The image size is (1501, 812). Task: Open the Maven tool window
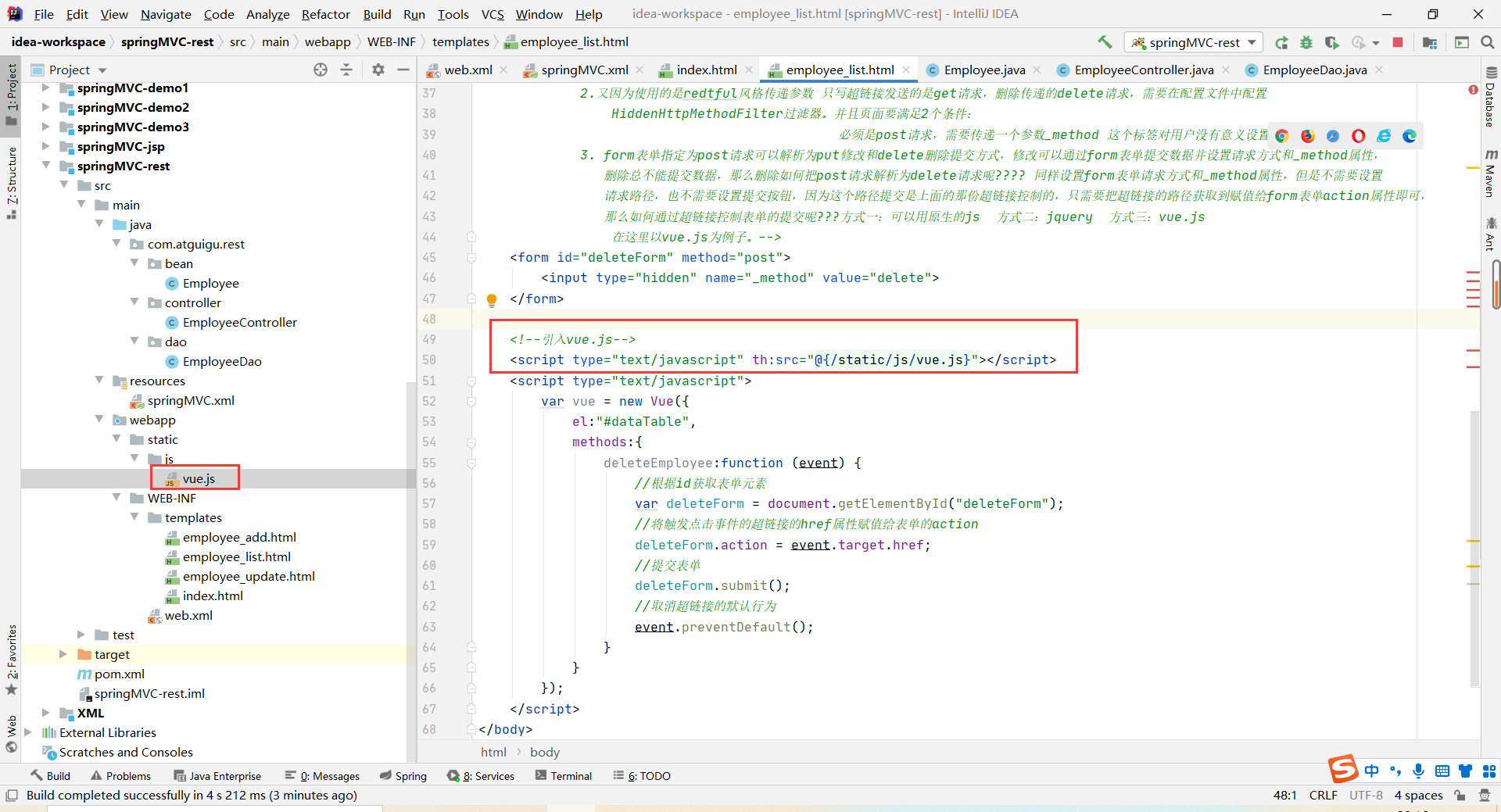coord(1491,173)
